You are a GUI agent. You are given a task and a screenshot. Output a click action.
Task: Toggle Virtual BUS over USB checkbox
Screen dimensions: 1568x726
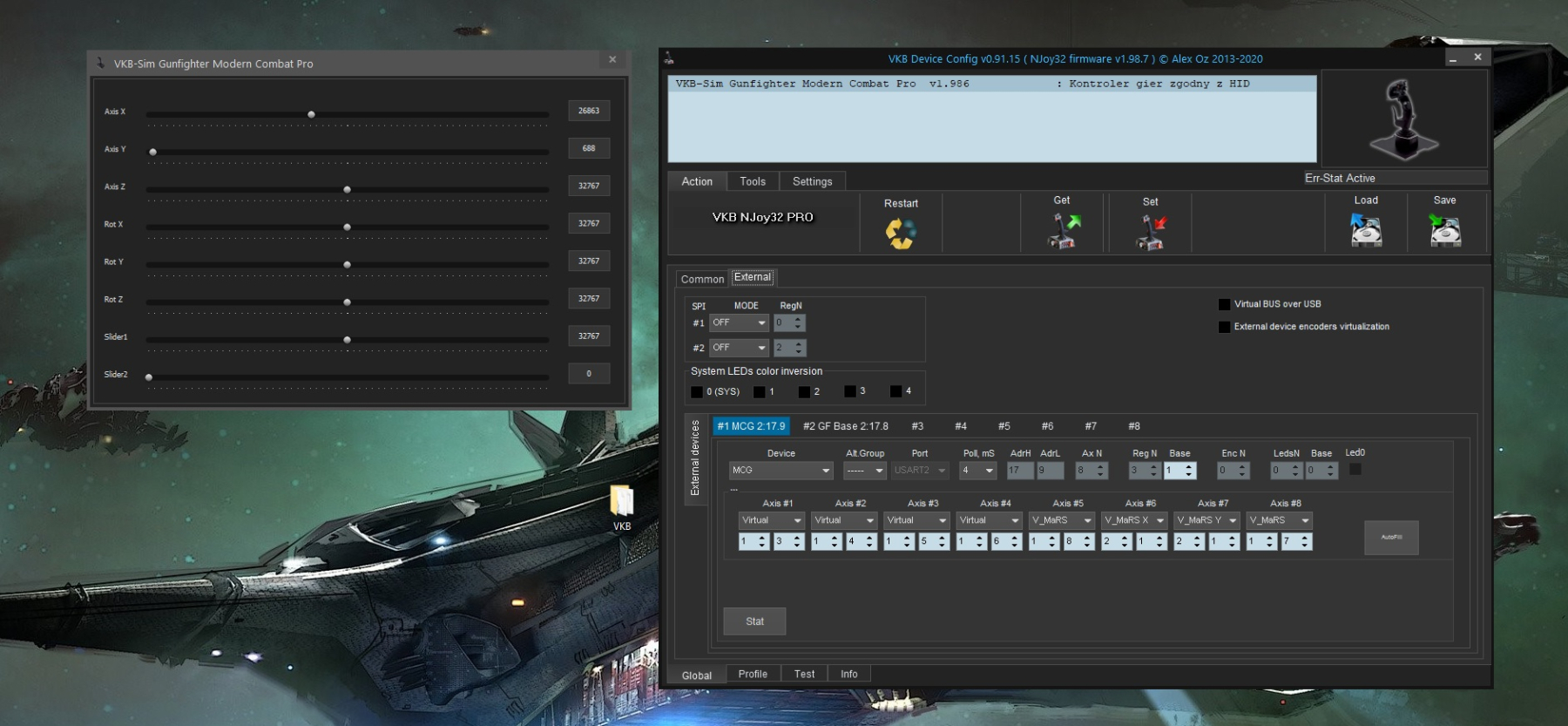1224,304
